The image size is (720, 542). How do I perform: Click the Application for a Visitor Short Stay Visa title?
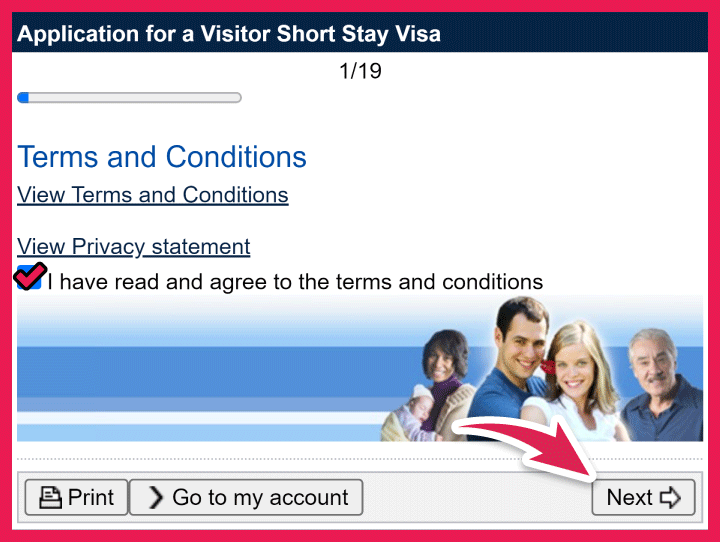(x=229, y=36)
